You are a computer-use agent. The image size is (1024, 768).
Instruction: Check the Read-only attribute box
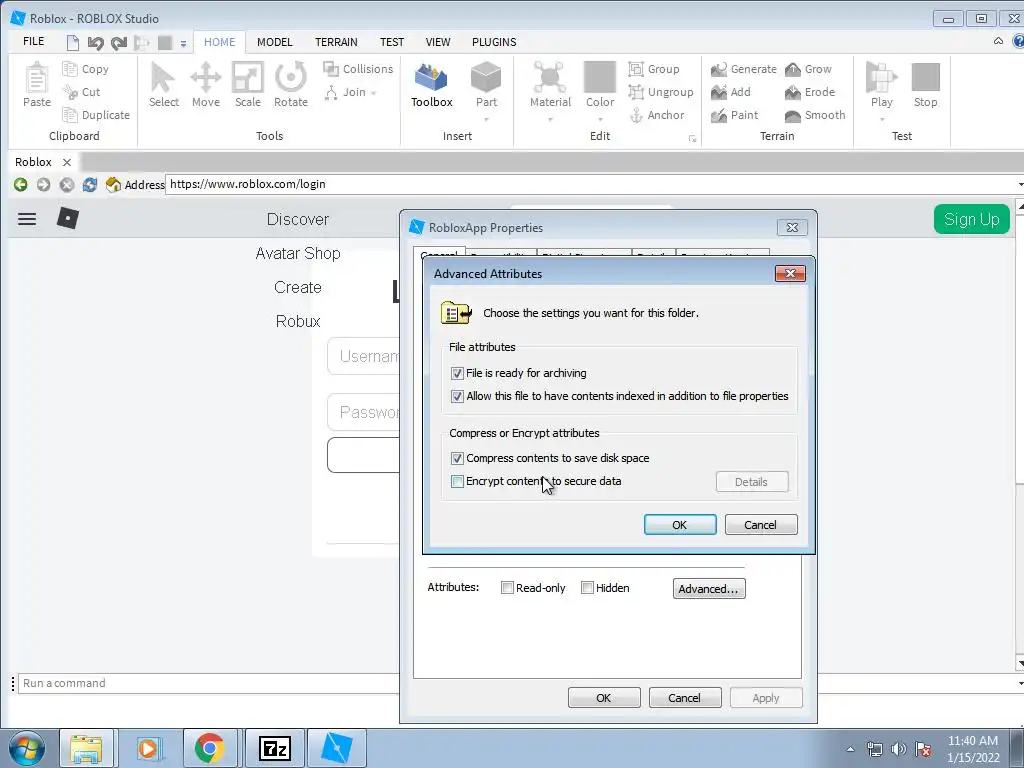tap(507, 588)
